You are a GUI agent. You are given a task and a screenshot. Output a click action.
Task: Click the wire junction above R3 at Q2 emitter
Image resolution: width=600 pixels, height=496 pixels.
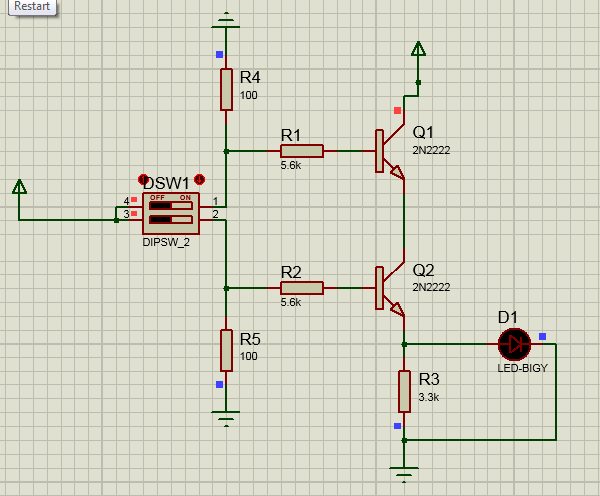click(x=404, y=344)
